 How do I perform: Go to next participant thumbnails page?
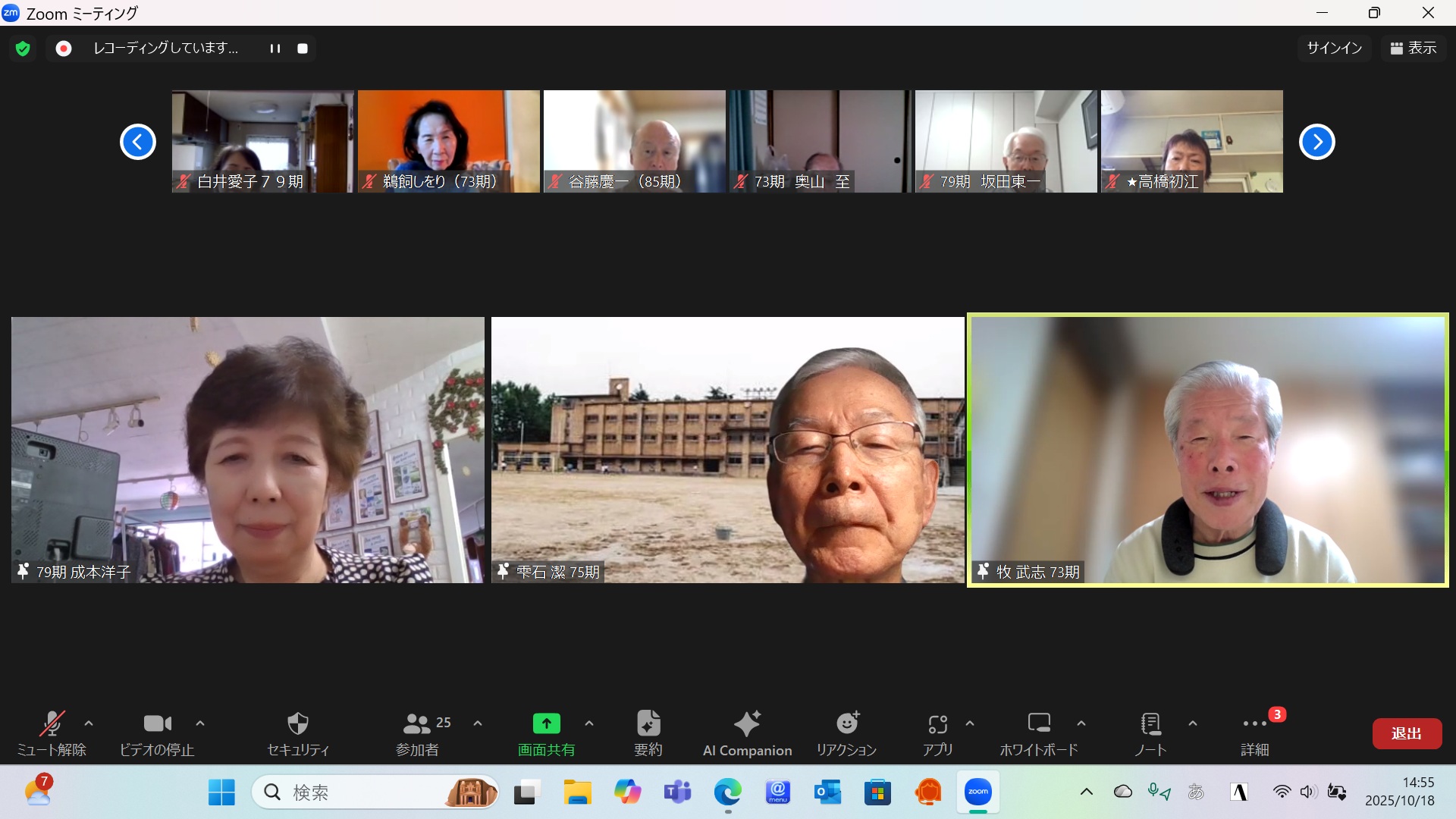click(x=1316, y=142)
